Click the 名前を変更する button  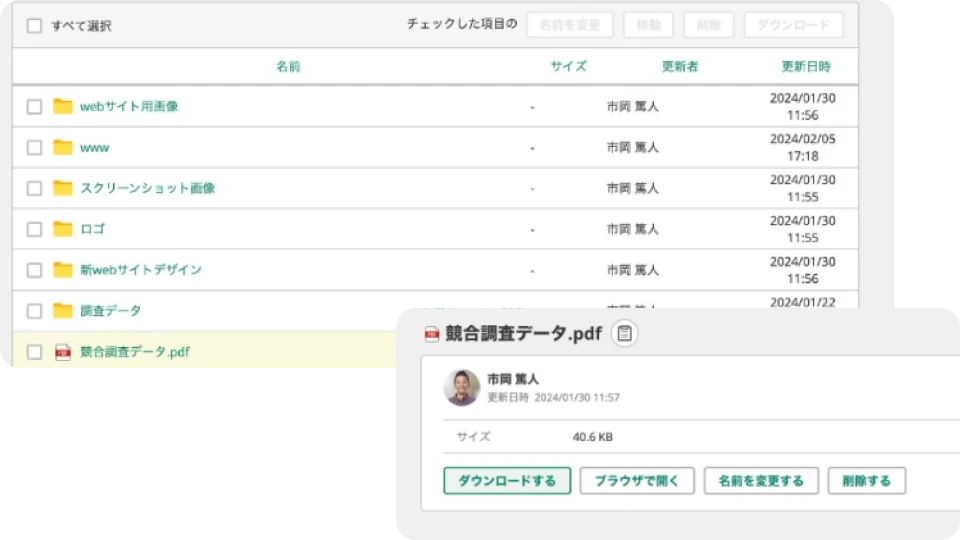click(x=761, y=481)
